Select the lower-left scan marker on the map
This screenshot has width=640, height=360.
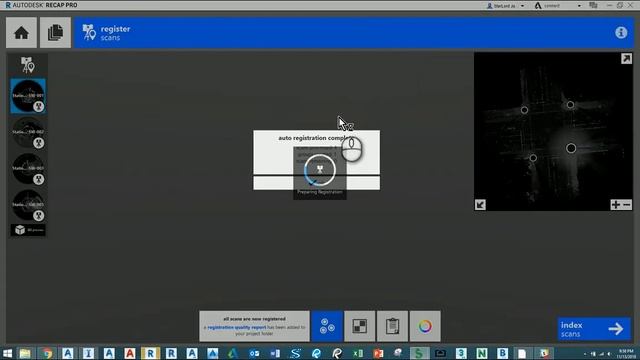pos(533,158)
